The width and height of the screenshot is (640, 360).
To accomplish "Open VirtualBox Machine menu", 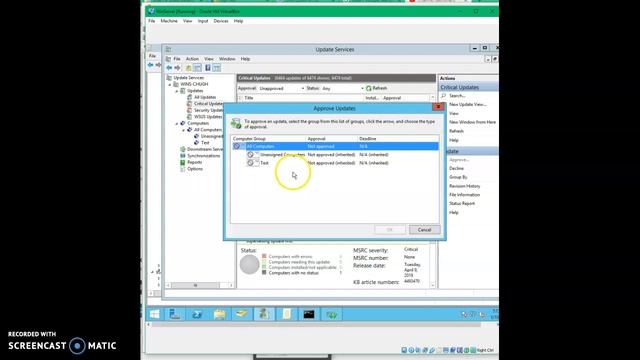I will pyautogui.click(x=169, y=21).
